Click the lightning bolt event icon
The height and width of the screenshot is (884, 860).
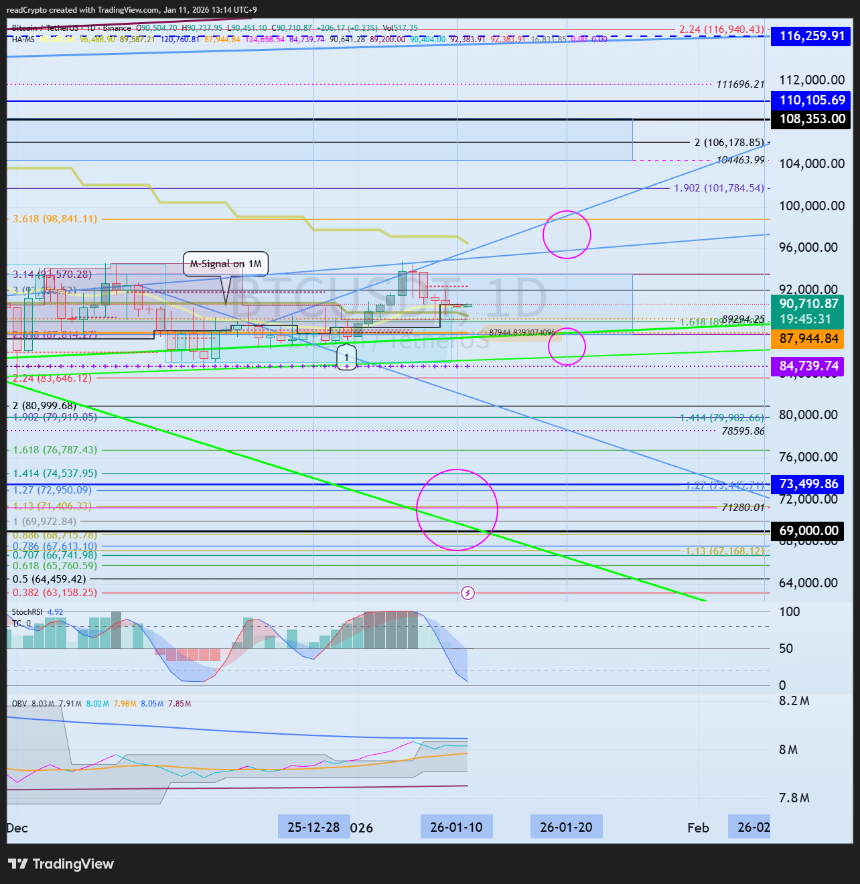[468, 593]
